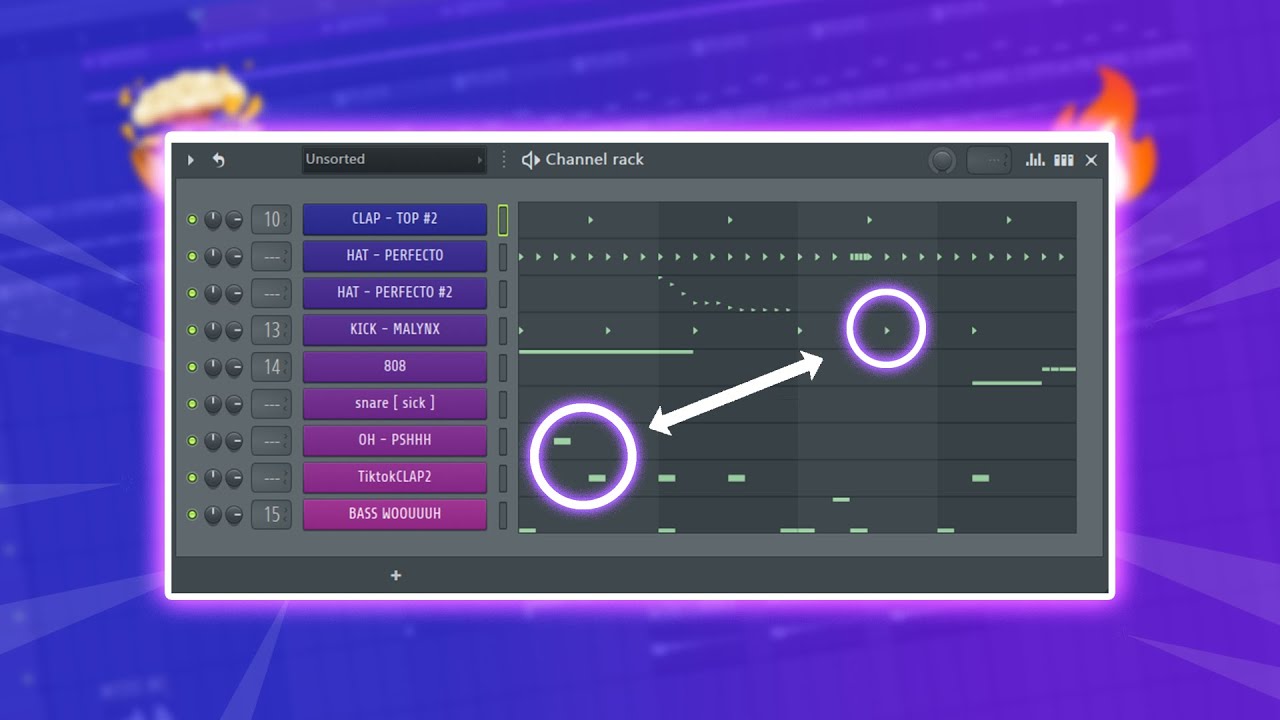Click the pan knob of CLAP - TOP #2

[213, 219]
